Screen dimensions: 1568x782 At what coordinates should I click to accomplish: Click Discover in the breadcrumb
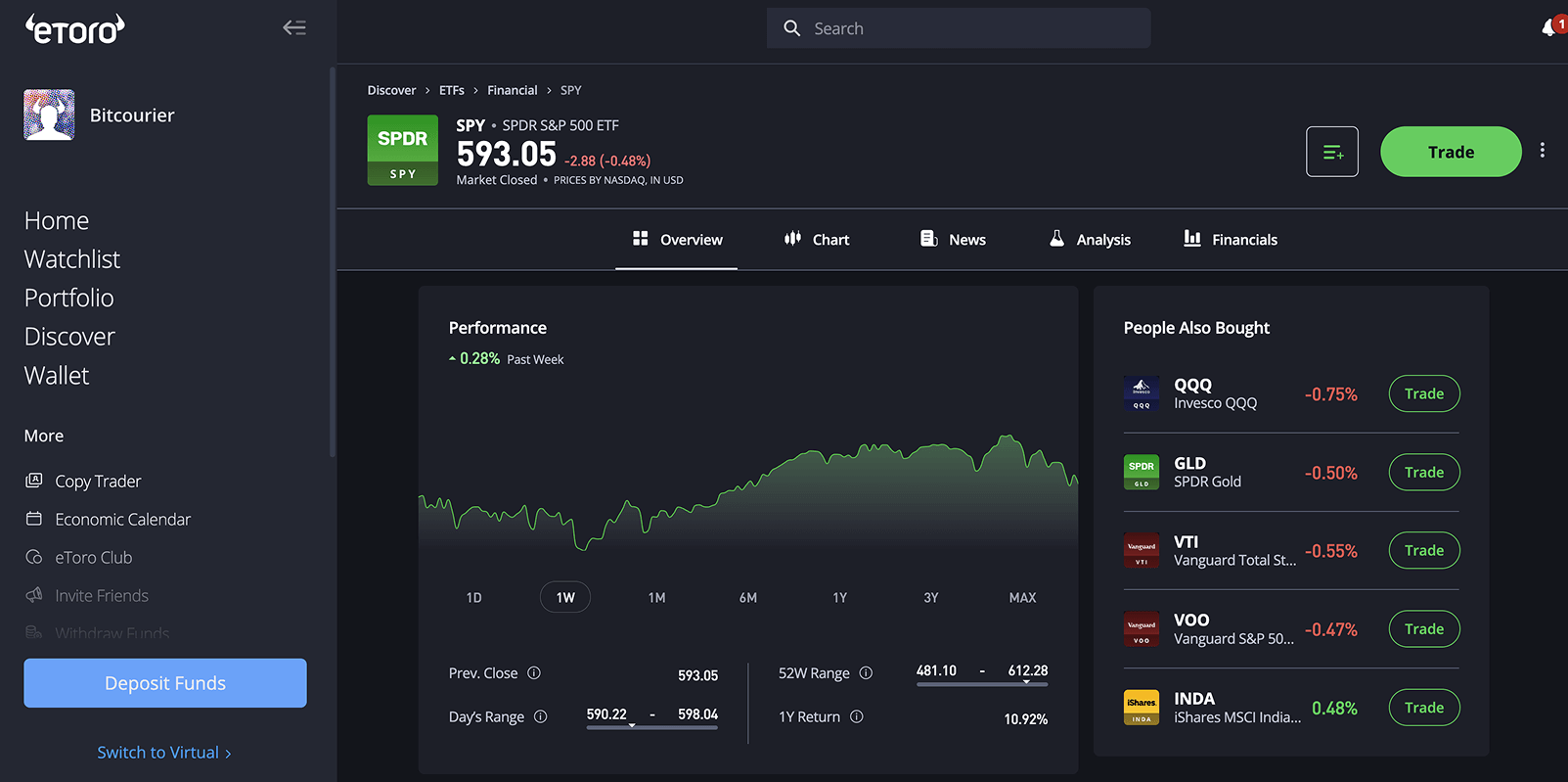tap(391, 90)
